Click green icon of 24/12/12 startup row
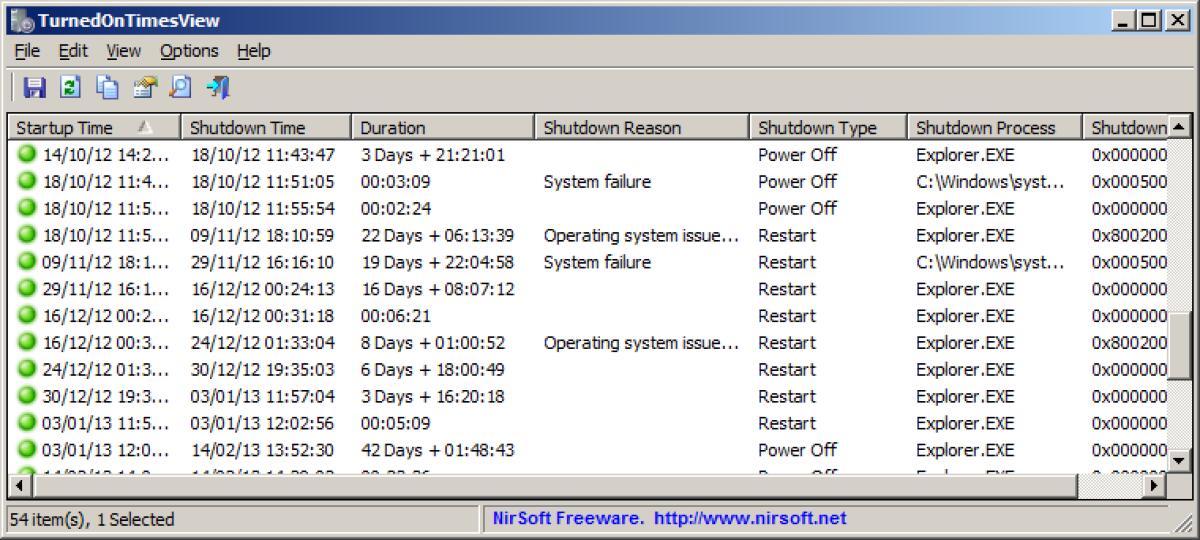Screen dimensions: 1200x540 (27, 369)
